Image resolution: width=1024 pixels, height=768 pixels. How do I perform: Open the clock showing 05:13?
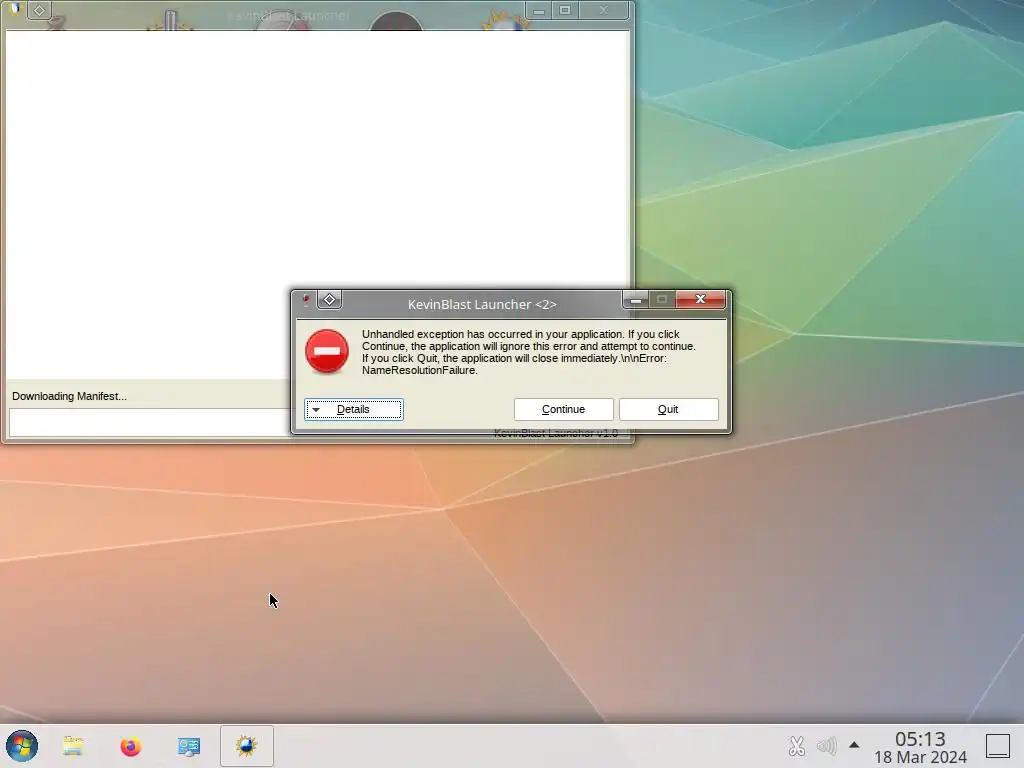tap(920, 747)
